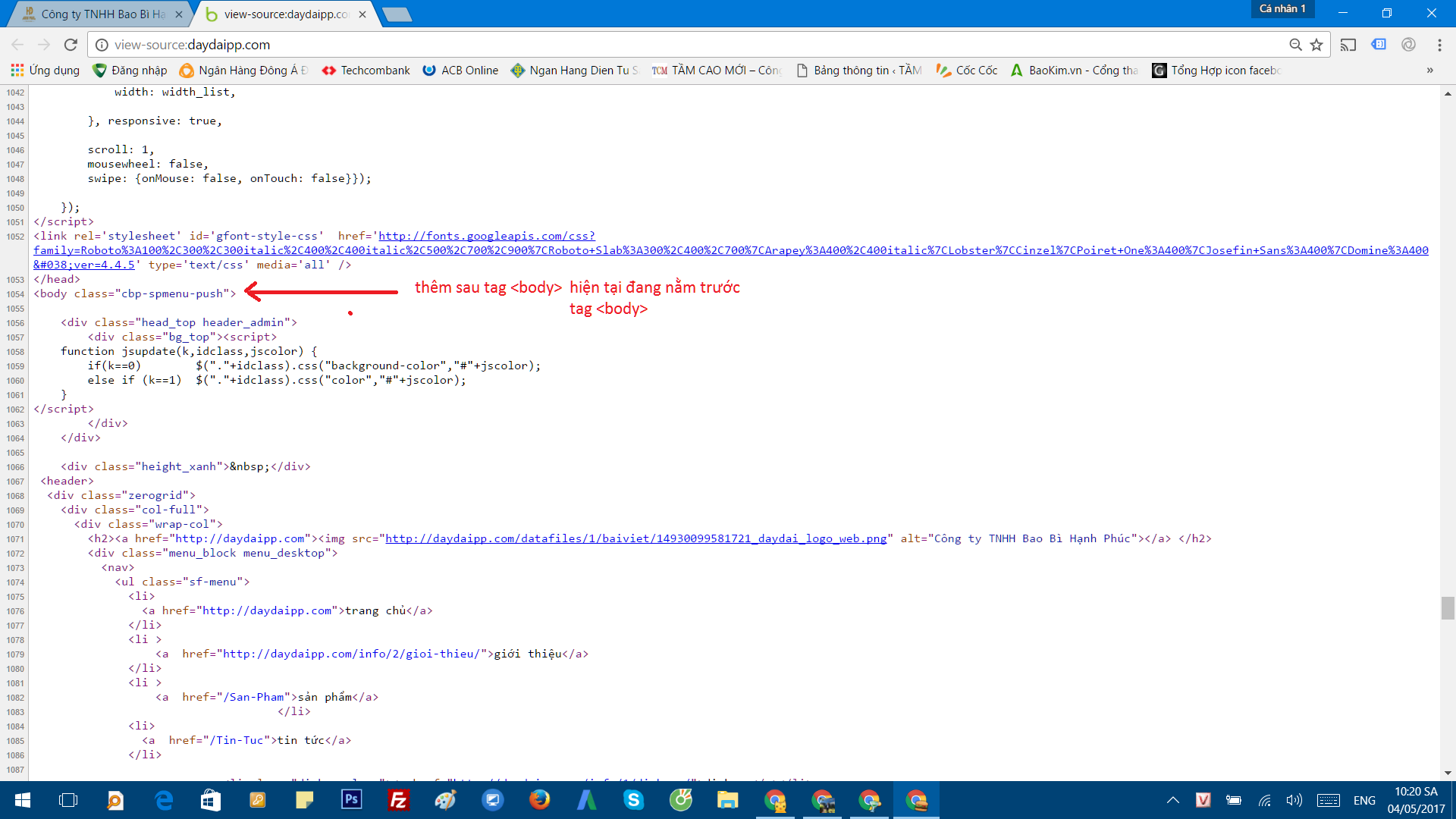Open touch keyboard tray icon
Screen dimensions: 1456x819
point(1329,800)
